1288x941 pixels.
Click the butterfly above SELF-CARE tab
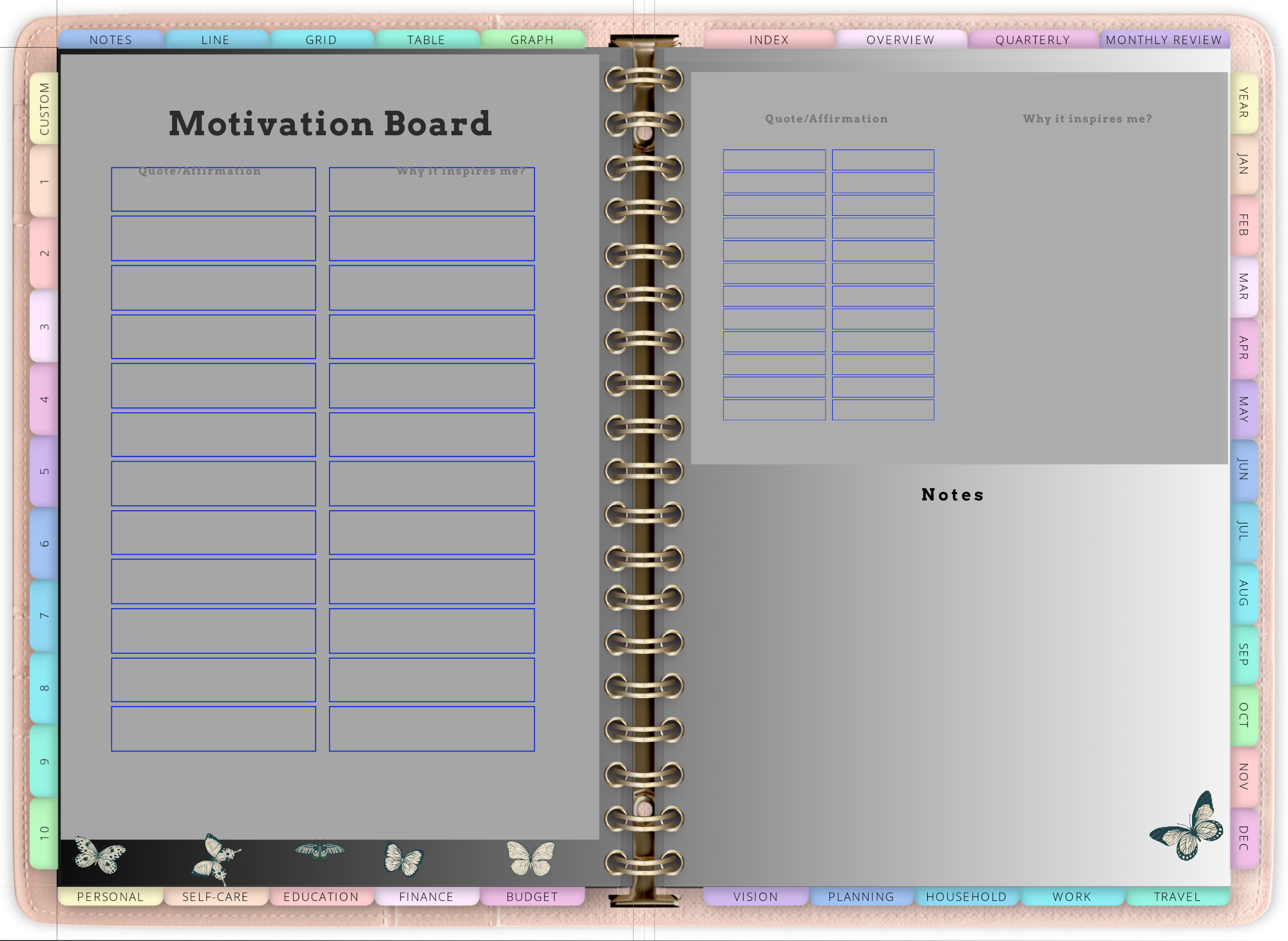coord(216,859)
